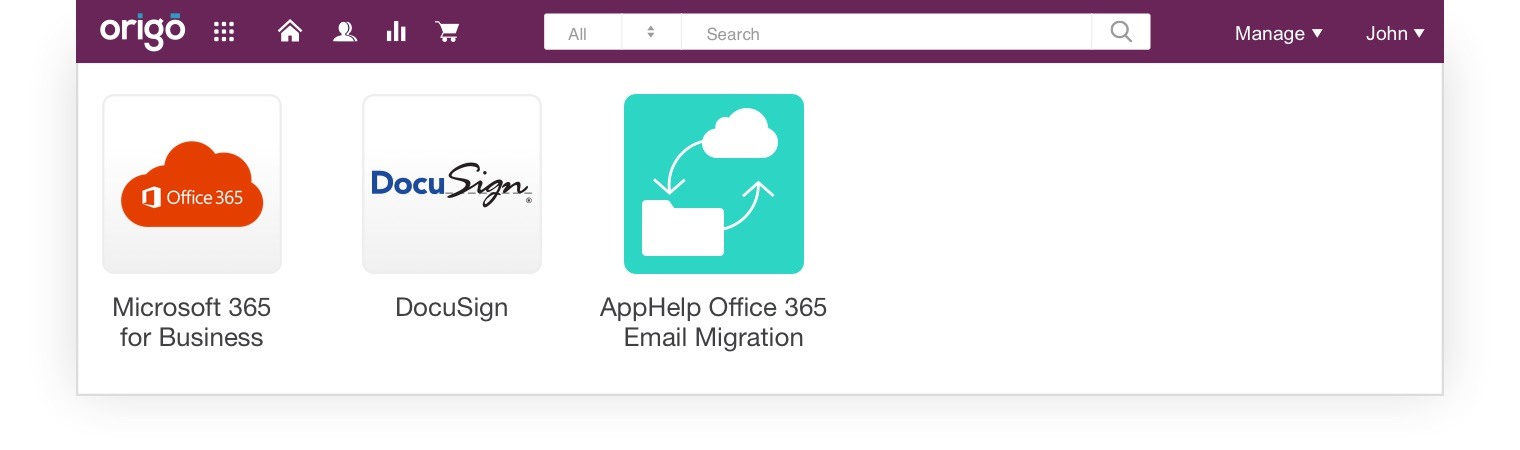Click the DocuSign text label
1520x450 pixels.
[452, 307]
